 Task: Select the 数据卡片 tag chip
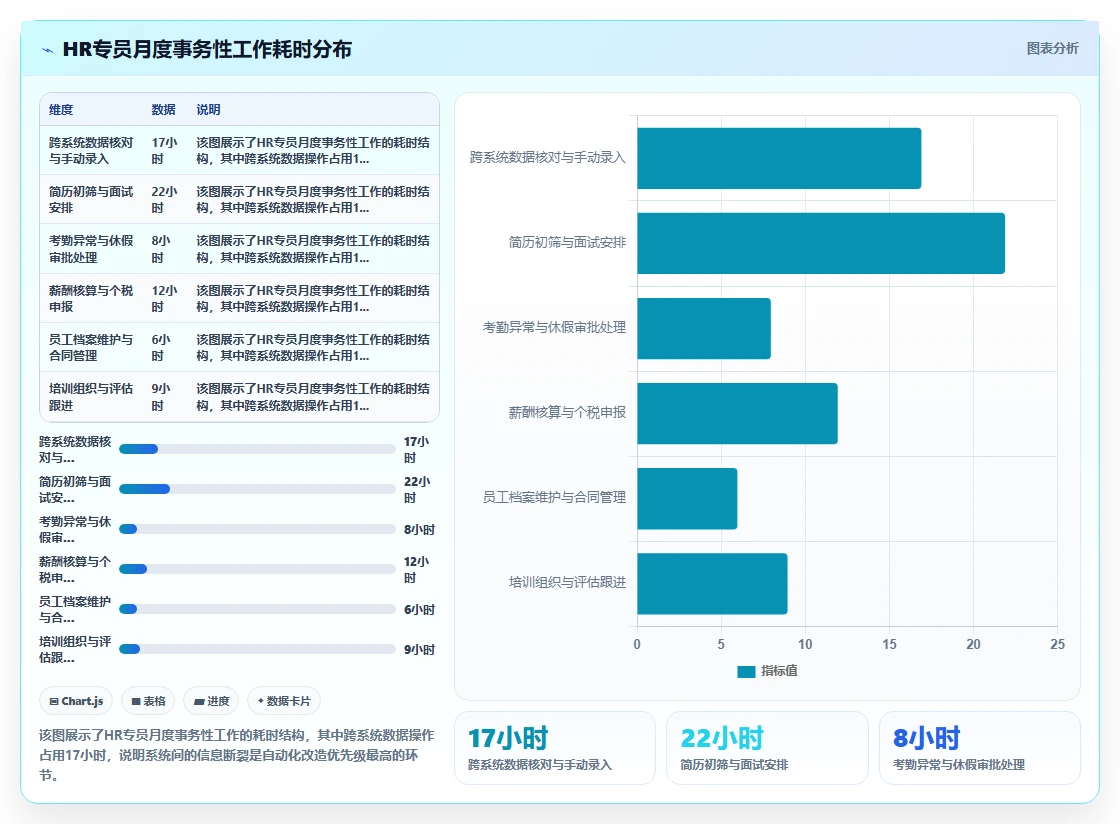tap(284, 701)
